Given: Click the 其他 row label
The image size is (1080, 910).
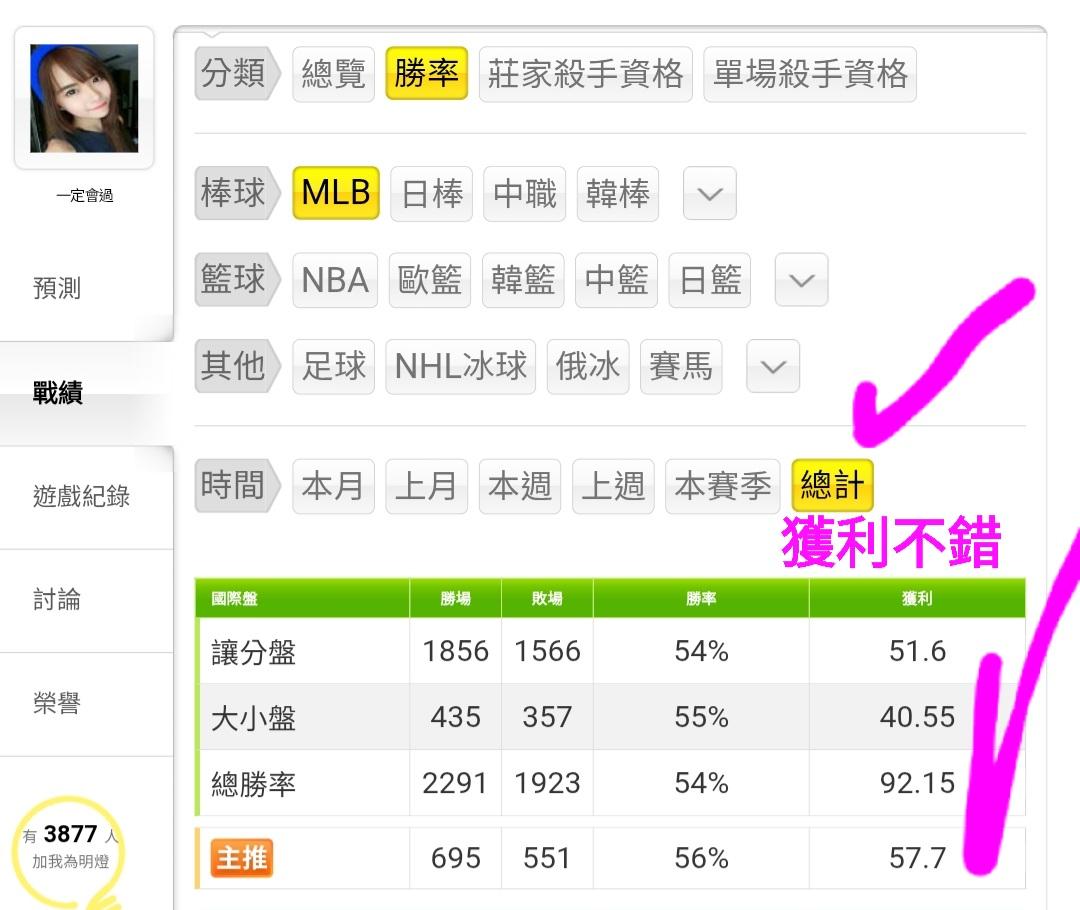Looking at the screenshot, I should click(x=238, y=366).
